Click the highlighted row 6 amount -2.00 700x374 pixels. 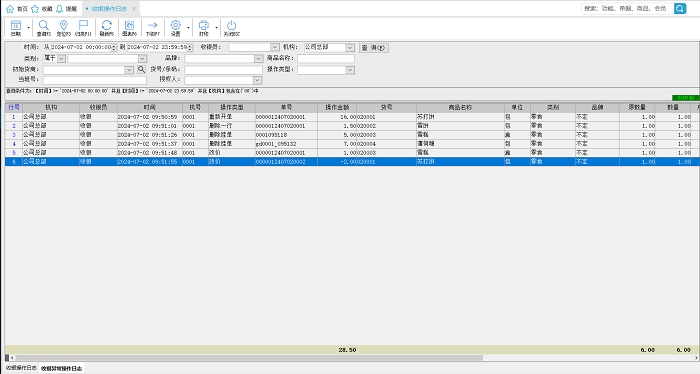point(348,162)
